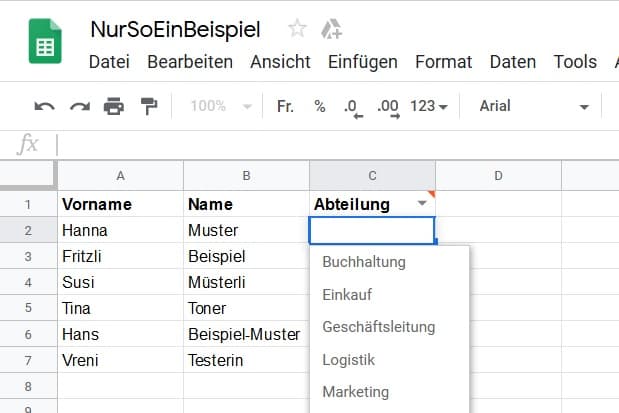
Task: Choose Buchhaltung from the dropdown list
Action: (x=364, y=262)
